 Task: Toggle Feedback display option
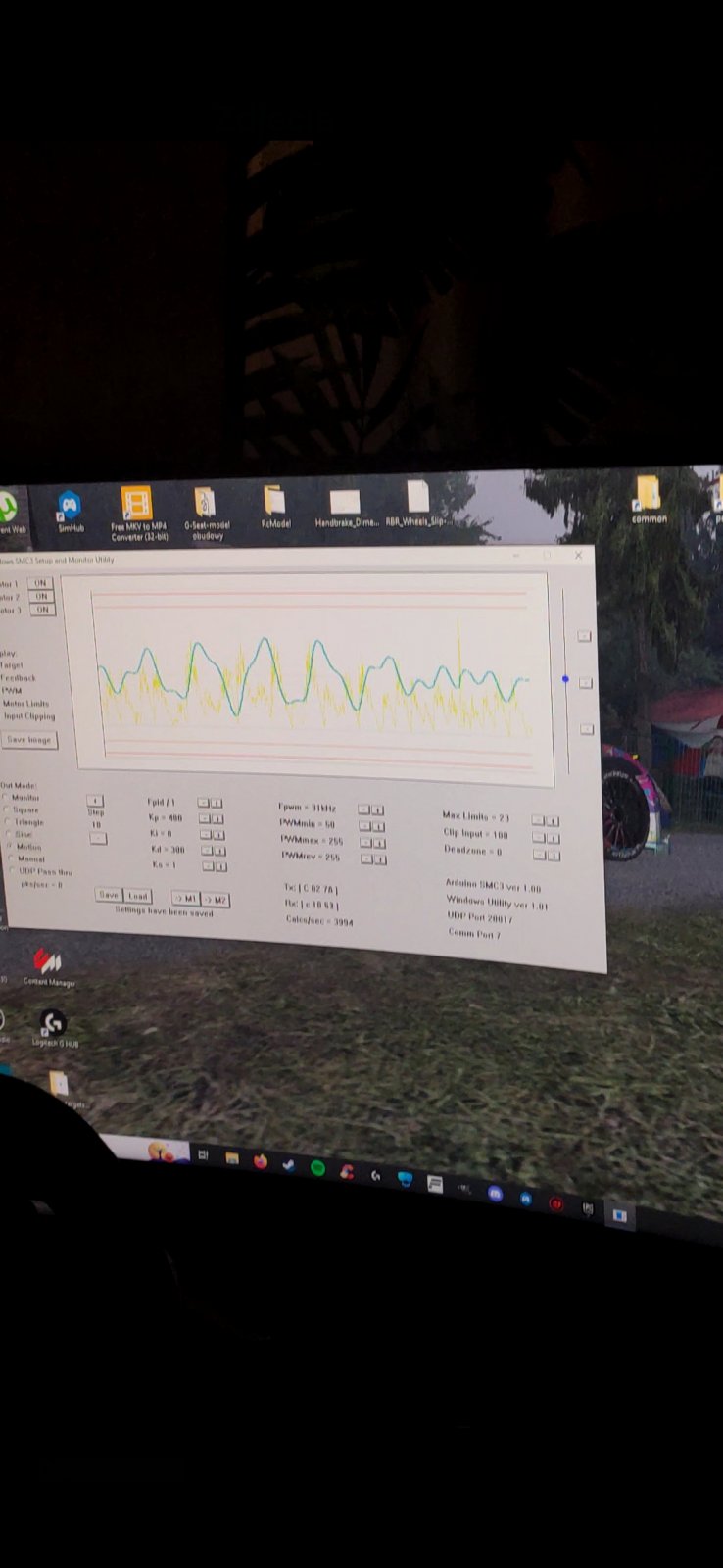coord(18,677)
